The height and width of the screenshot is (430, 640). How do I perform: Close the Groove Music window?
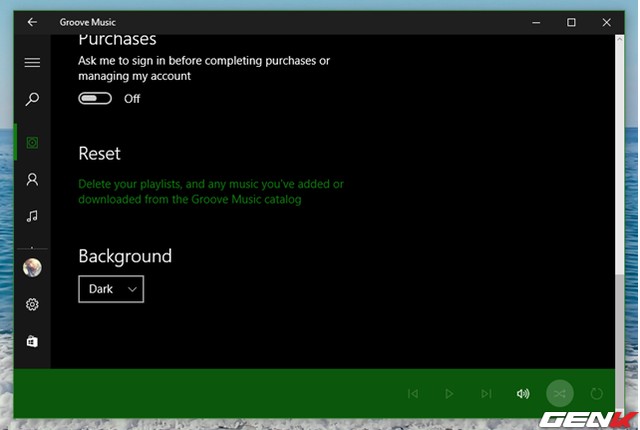coord(607,22)
